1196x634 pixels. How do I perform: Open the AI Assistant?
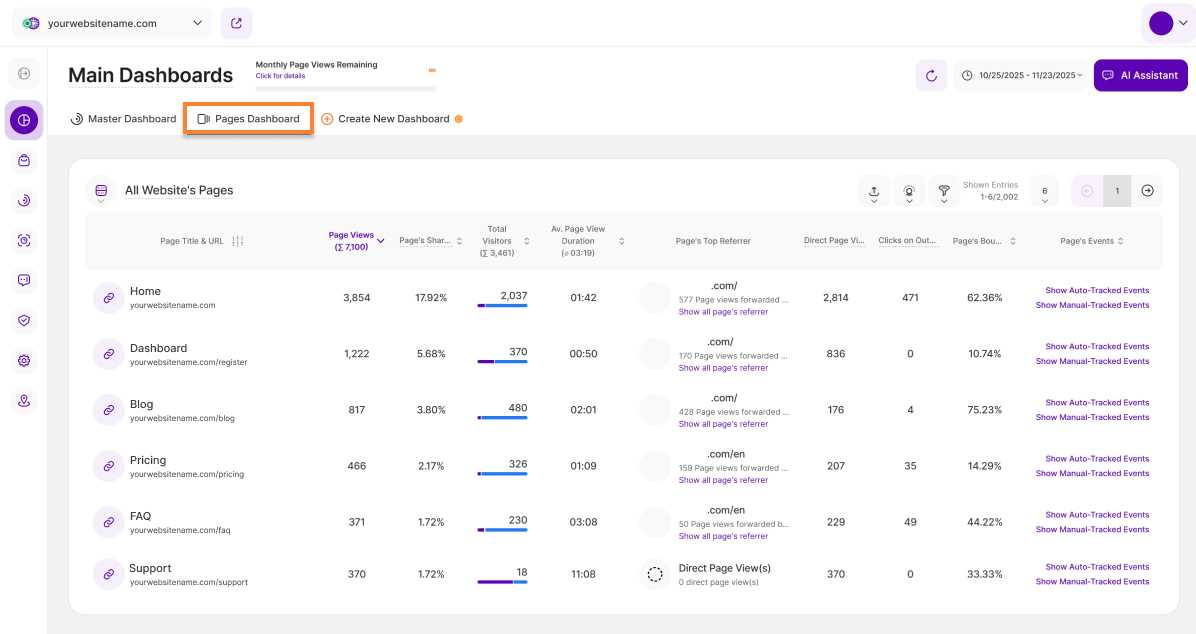[1140, 75]
